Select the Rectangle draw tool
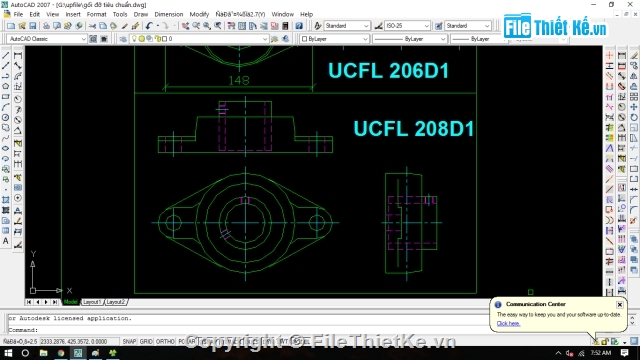The height and width of the screenshot is (360, 640). tap(5, 97)
